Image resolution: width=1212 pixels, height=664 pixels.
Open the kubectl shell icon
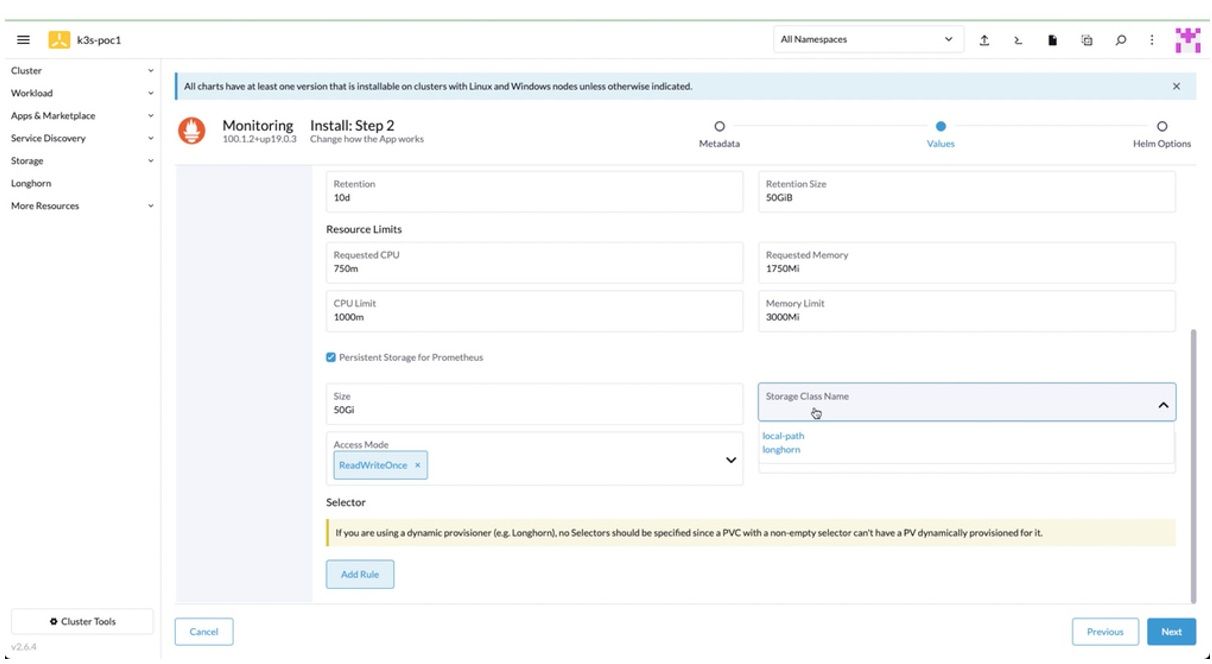1018,40
